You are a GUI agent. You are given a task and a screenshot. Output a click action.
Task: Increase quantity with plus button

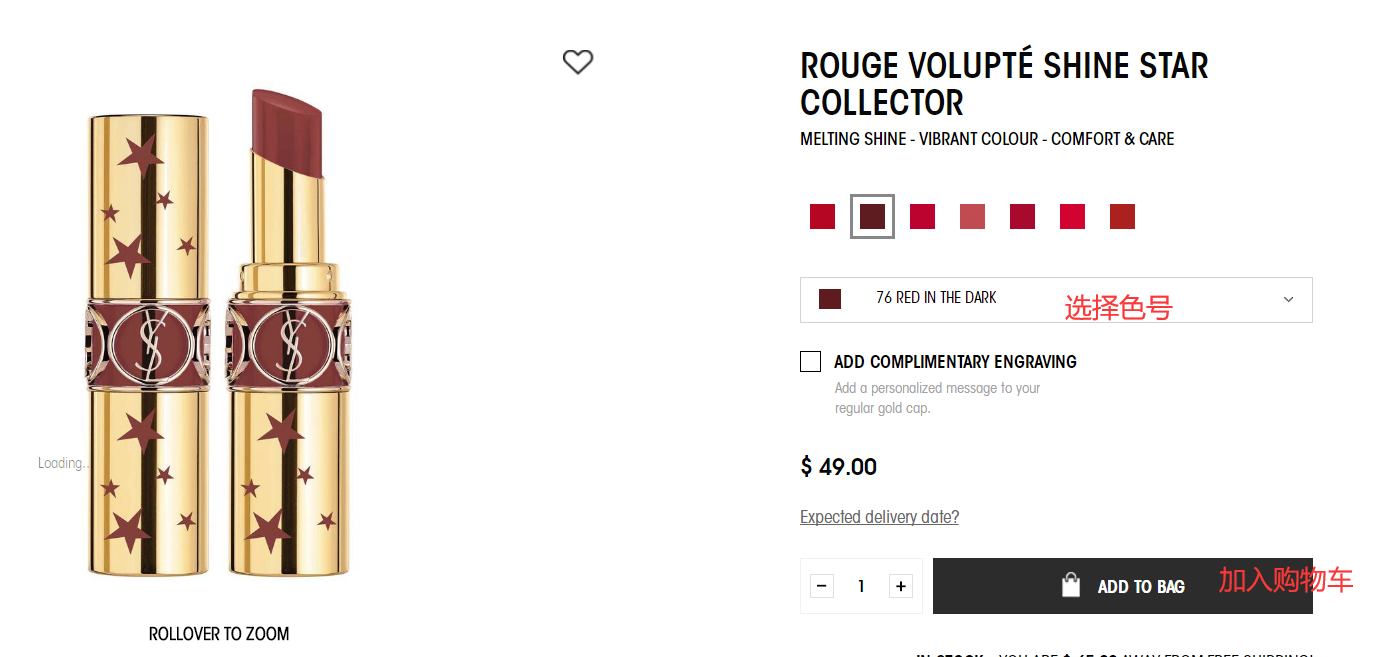coord(901,586)
